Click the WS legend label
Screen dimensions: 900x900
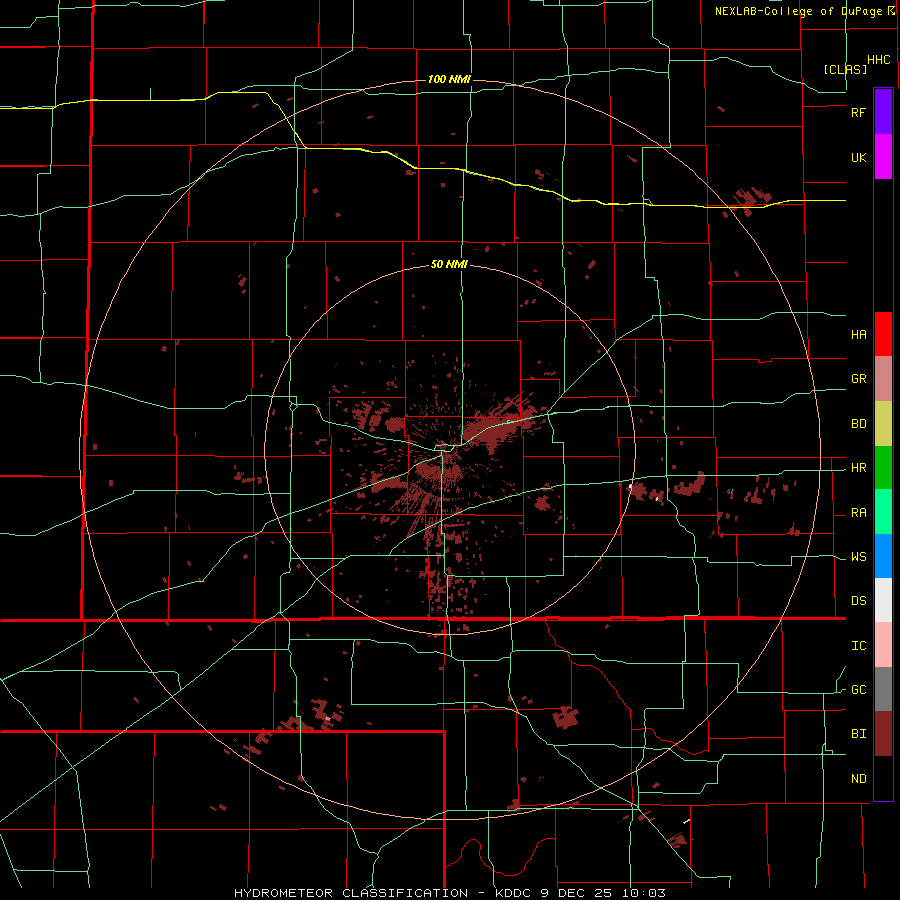(858, 557)
